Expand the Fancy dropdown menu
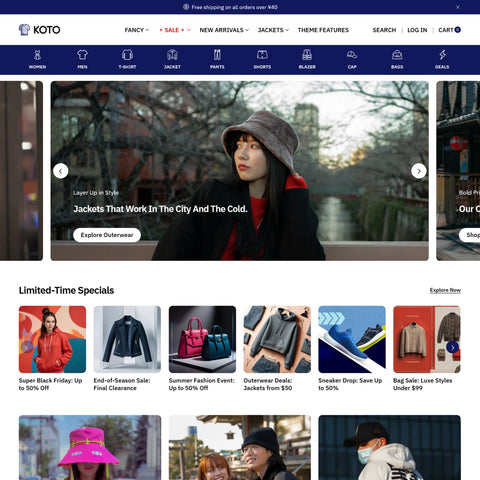480x480 pixels. click(137, 30)
